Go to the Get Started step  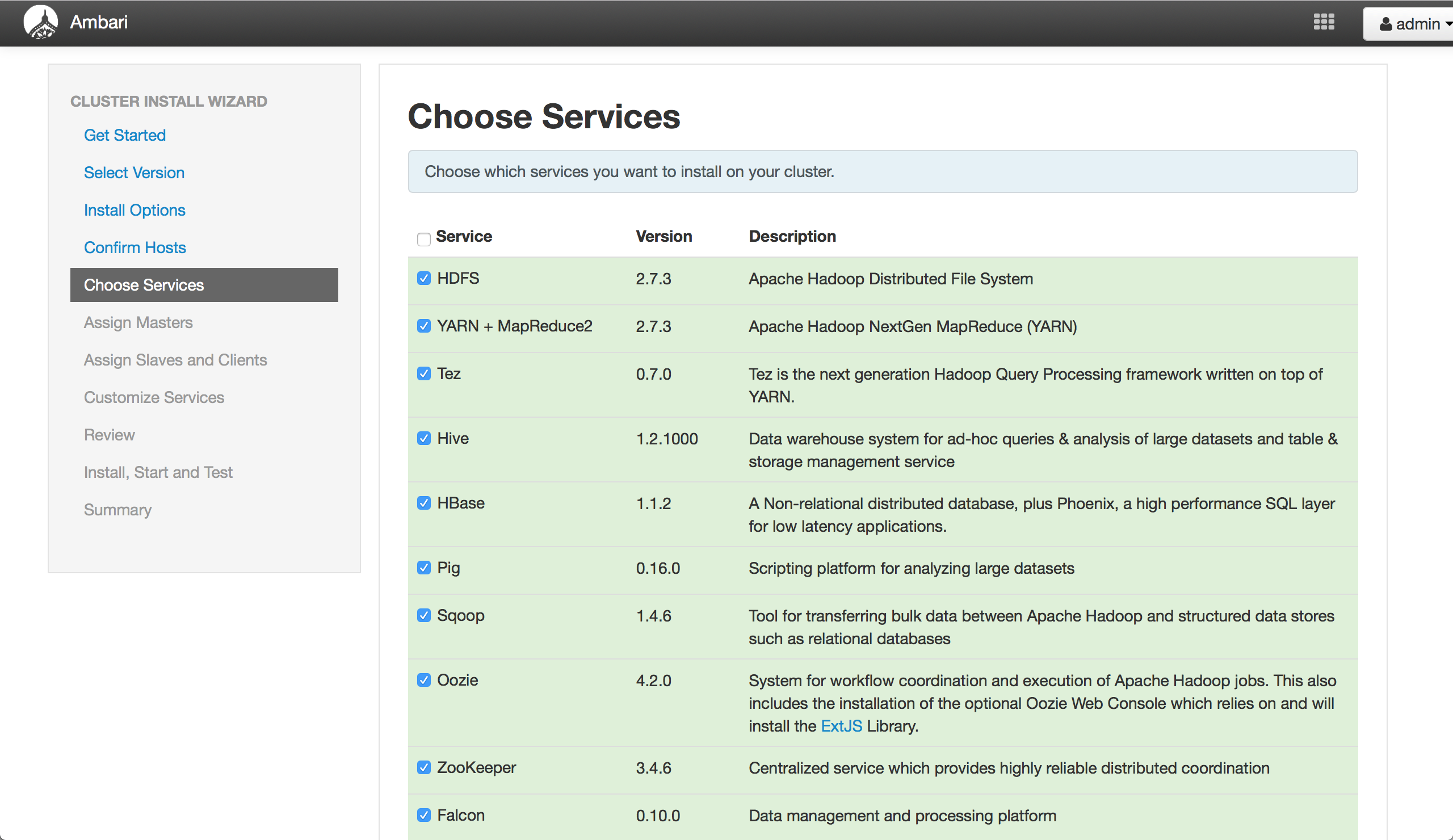pyautogui.click(x=124, y=135)
